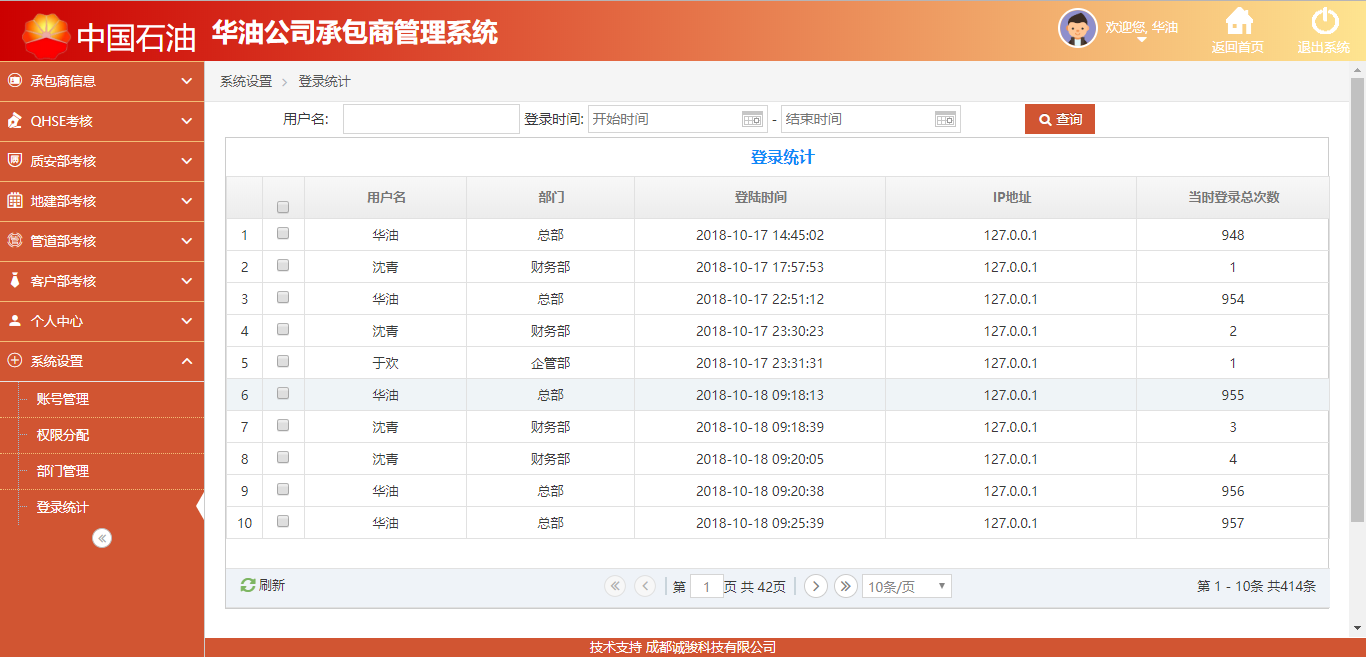Open the calendar picker for 结束时间
The height and width of the screenshot is (657, 1366).
pos(945,119)
